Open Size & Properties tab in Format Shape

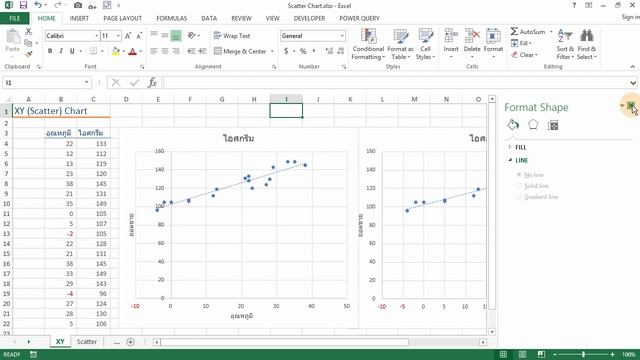pyautogui.click(x=553, y=125)
